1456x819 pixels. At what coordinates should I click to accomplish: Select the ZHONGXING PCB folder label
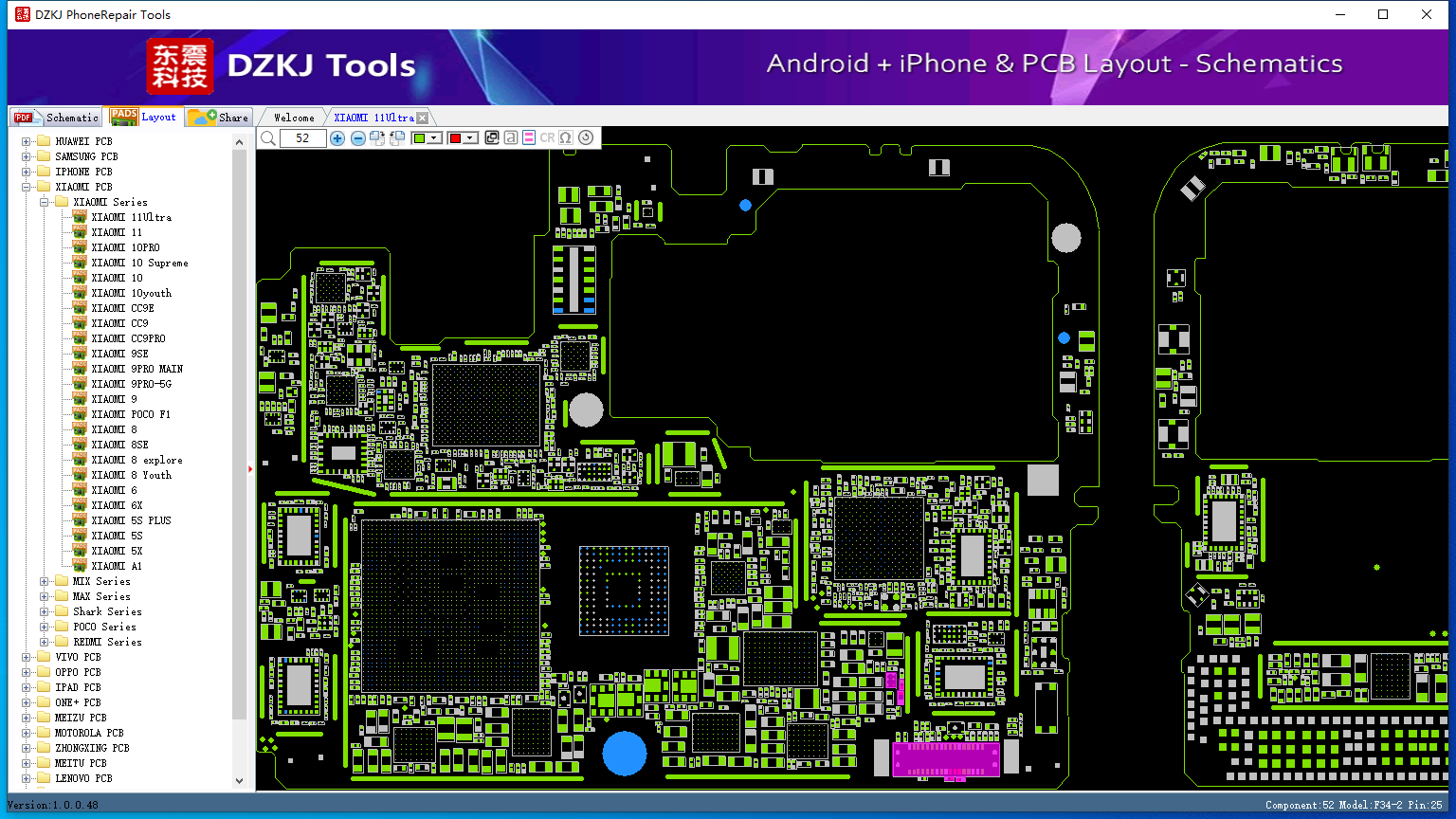(x=92, y=748)
